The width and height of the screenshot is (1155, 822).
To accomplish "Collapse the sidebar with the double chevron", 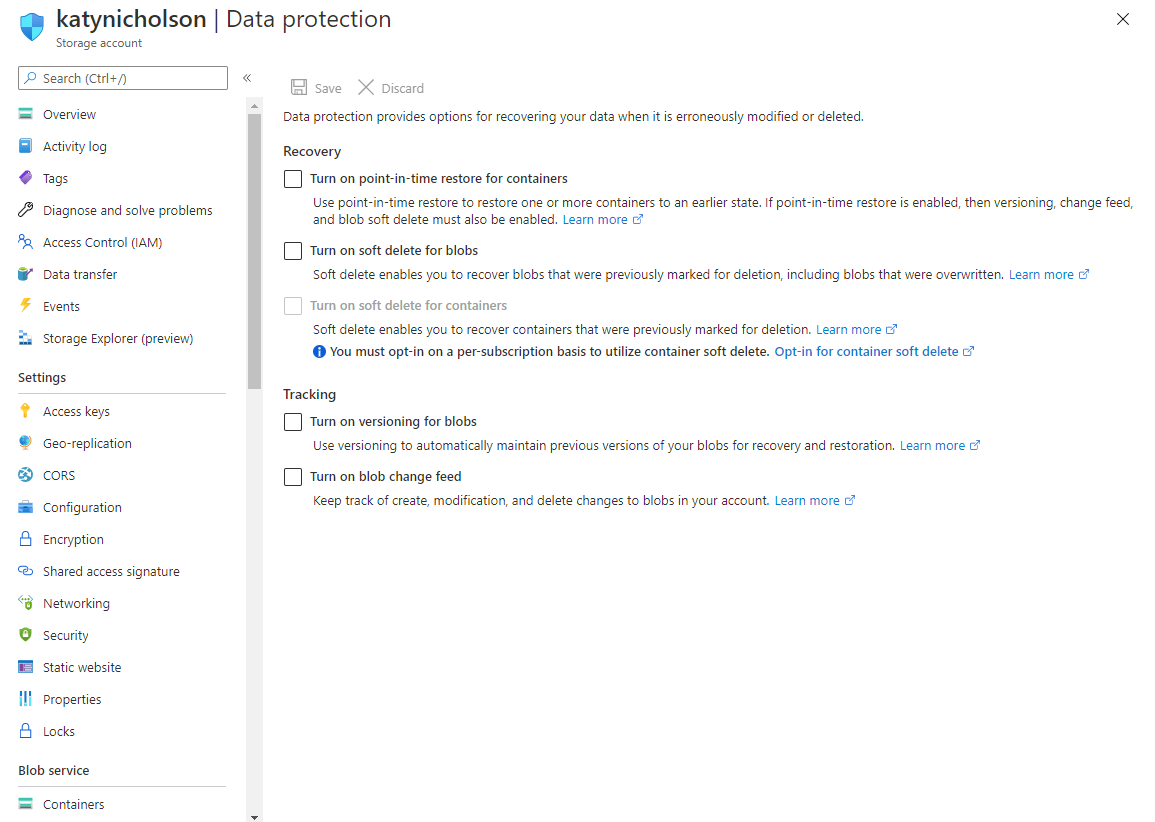I will (x=247, y=78).
